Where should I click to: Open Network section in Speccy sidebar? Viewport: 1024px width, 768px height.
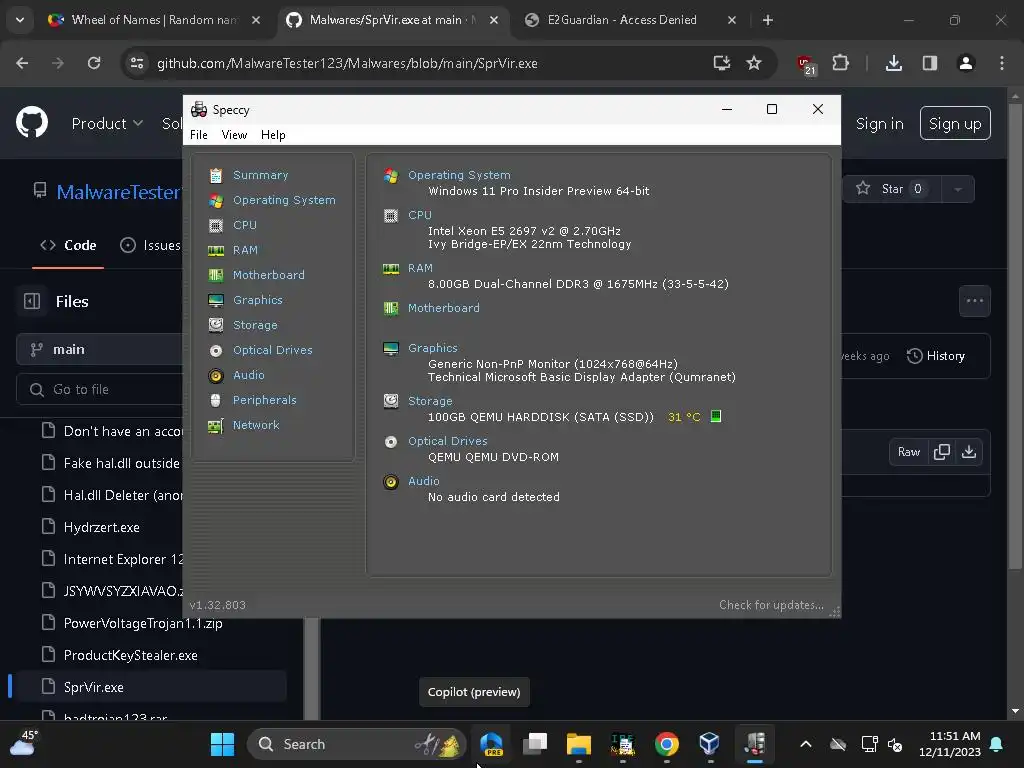click(256, 425)
